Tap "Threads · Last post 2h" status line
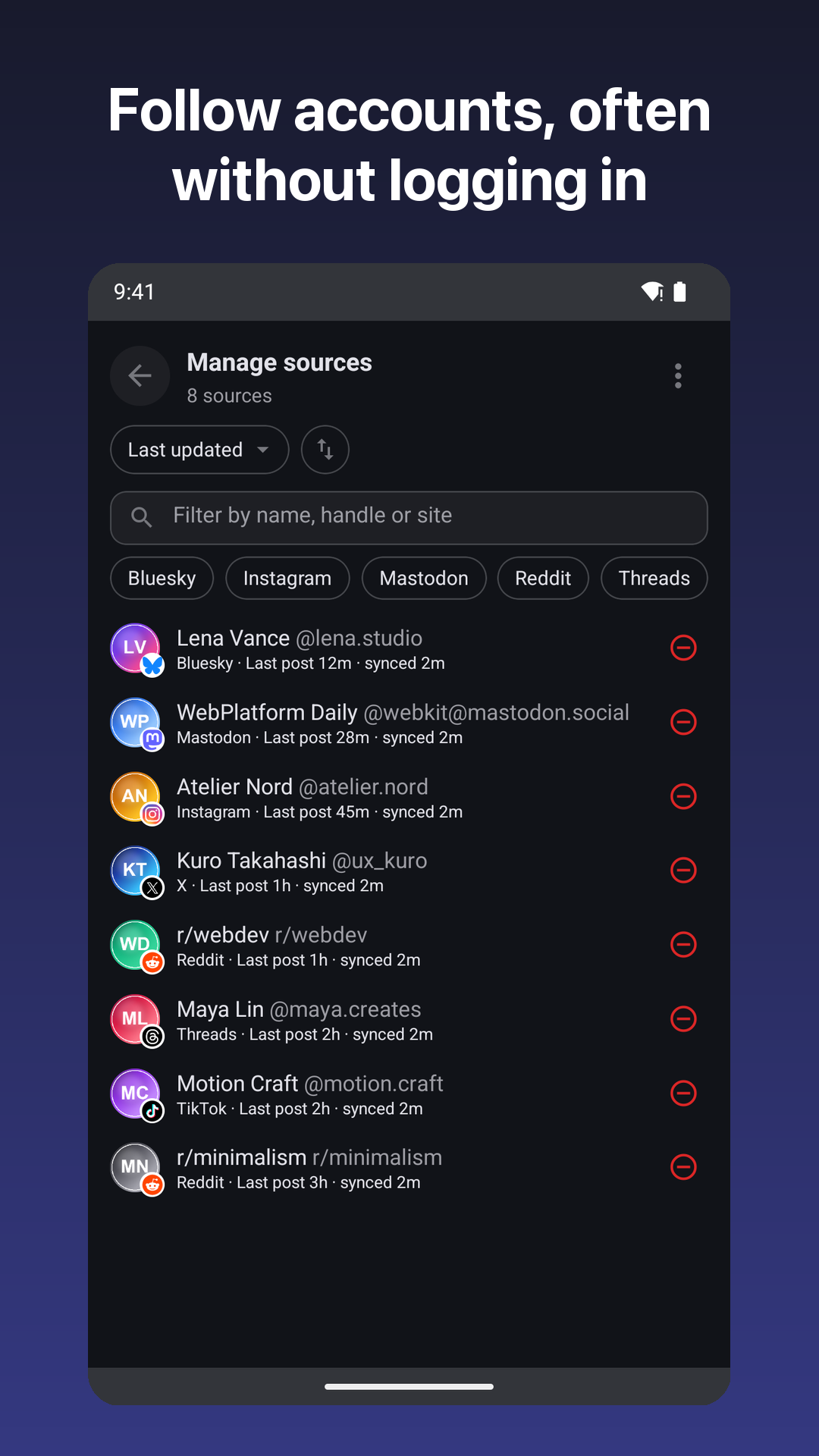 click(305, 1034)
